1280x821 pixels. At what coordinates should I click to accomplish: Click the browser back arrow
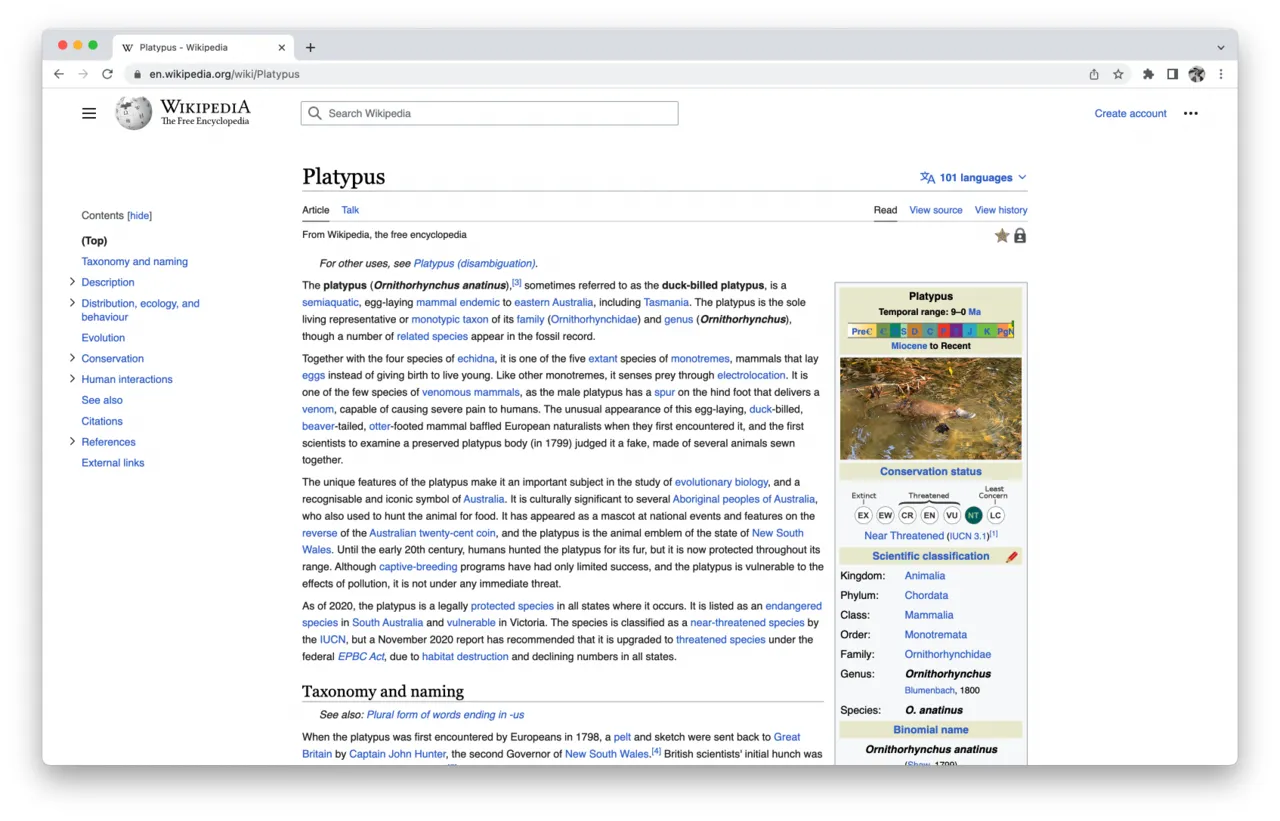tap(59, 74)
